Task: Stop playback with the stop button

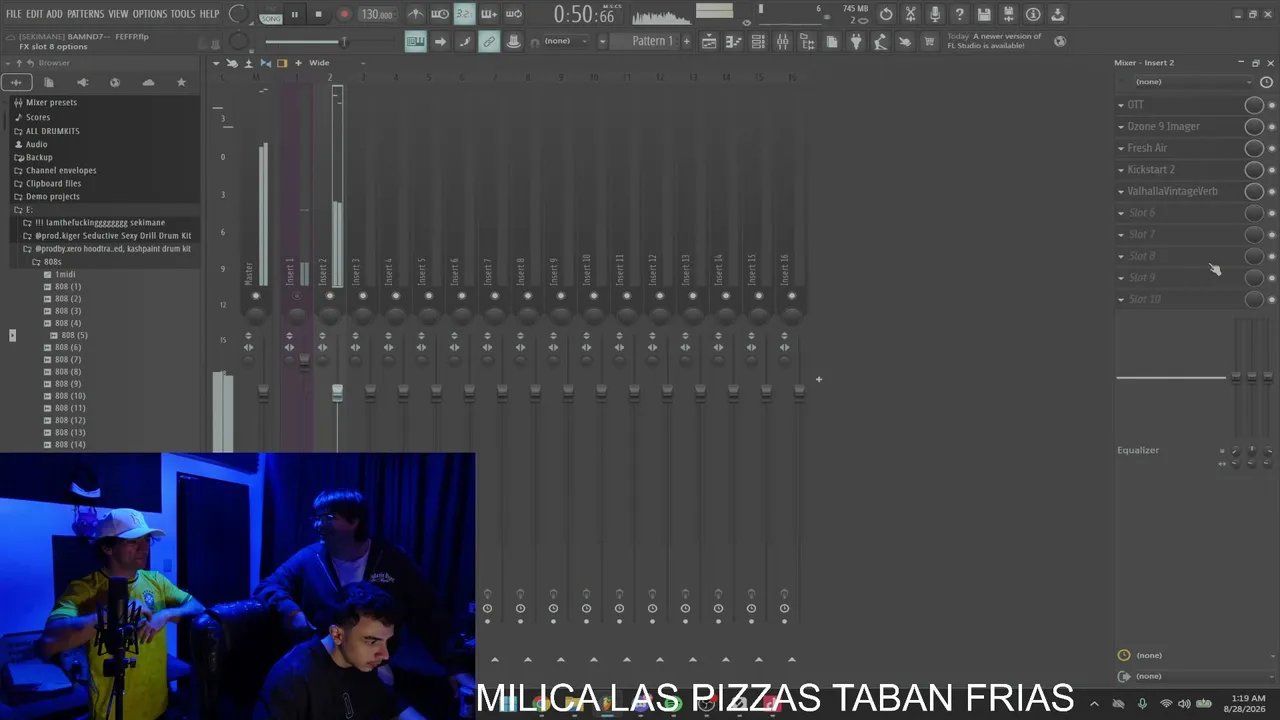Action: coord(318,14)
